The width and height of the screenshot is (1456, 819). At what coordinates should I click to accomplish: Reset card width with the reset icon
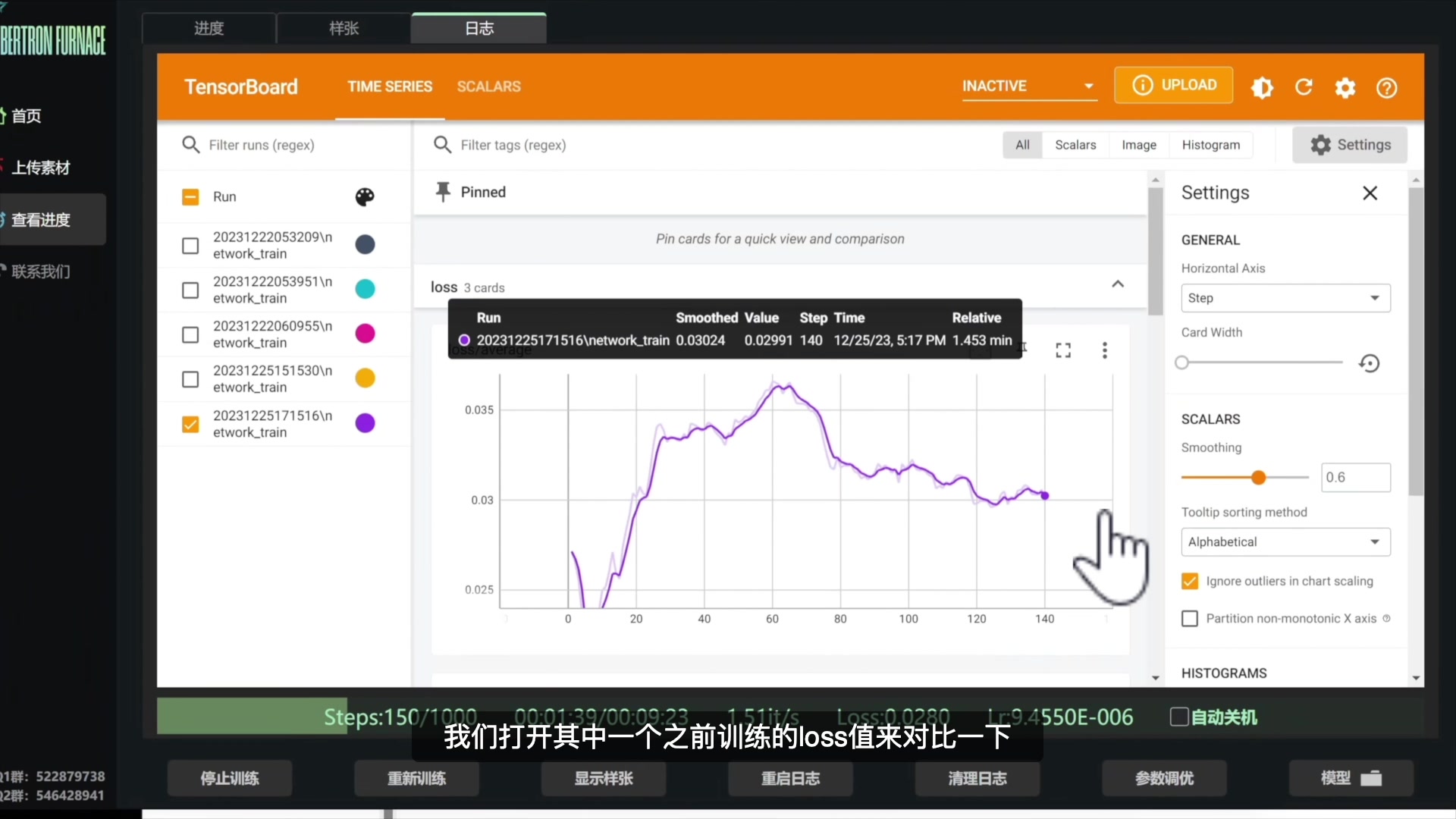1370,363
